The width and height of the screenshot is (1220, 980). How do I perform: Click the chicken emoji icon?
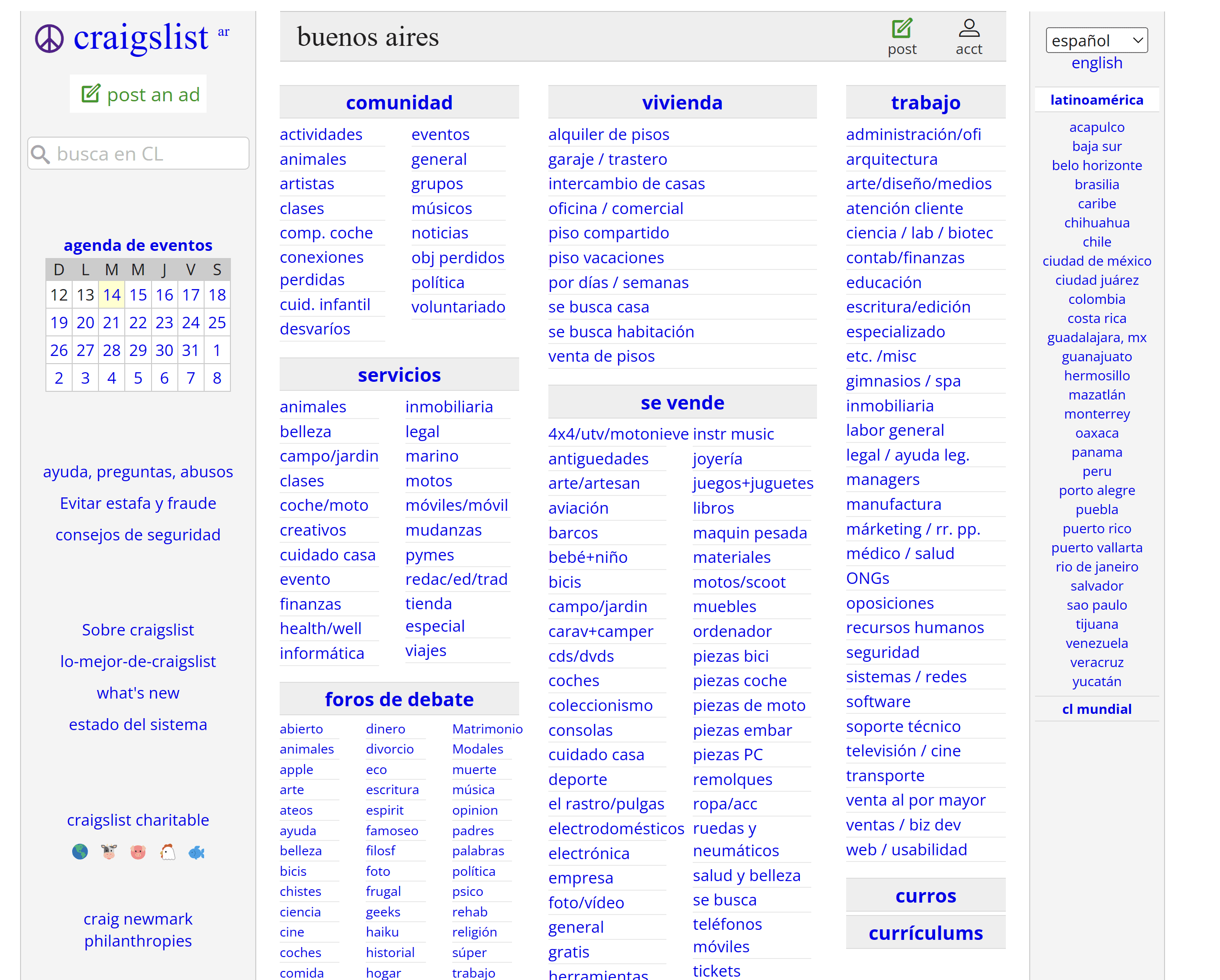click(x=167, y=851)
